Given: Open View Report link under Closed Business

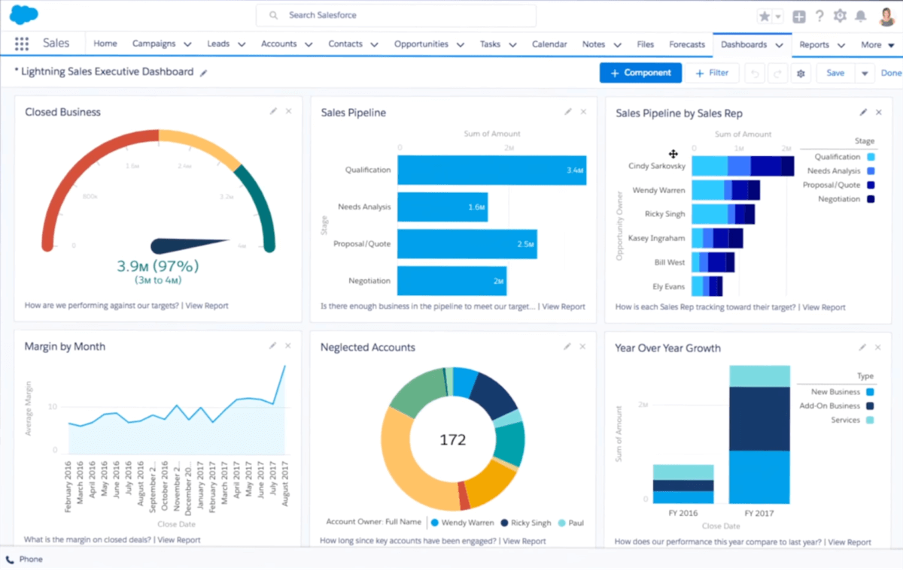Looking at the screenshot, I should click(x=206, y=306).
